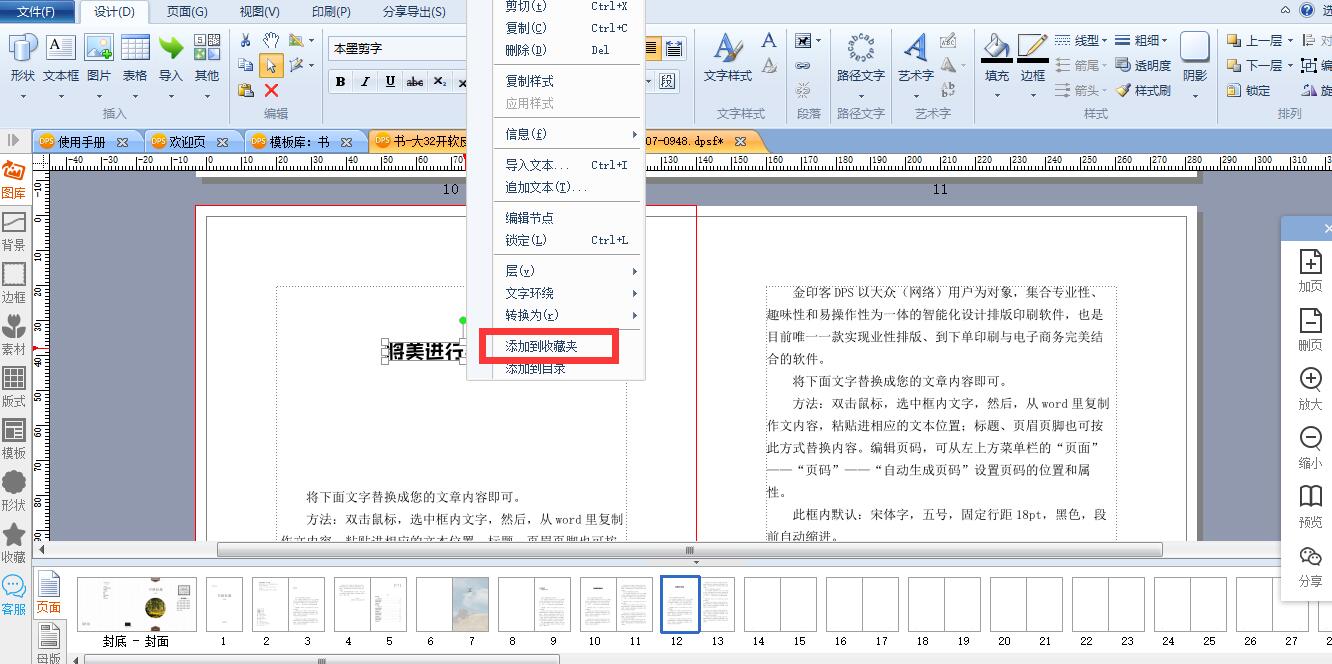Click the 加页 add page icon
This screenshot has height=664, width=1332.
click(x=1310, y=271)
